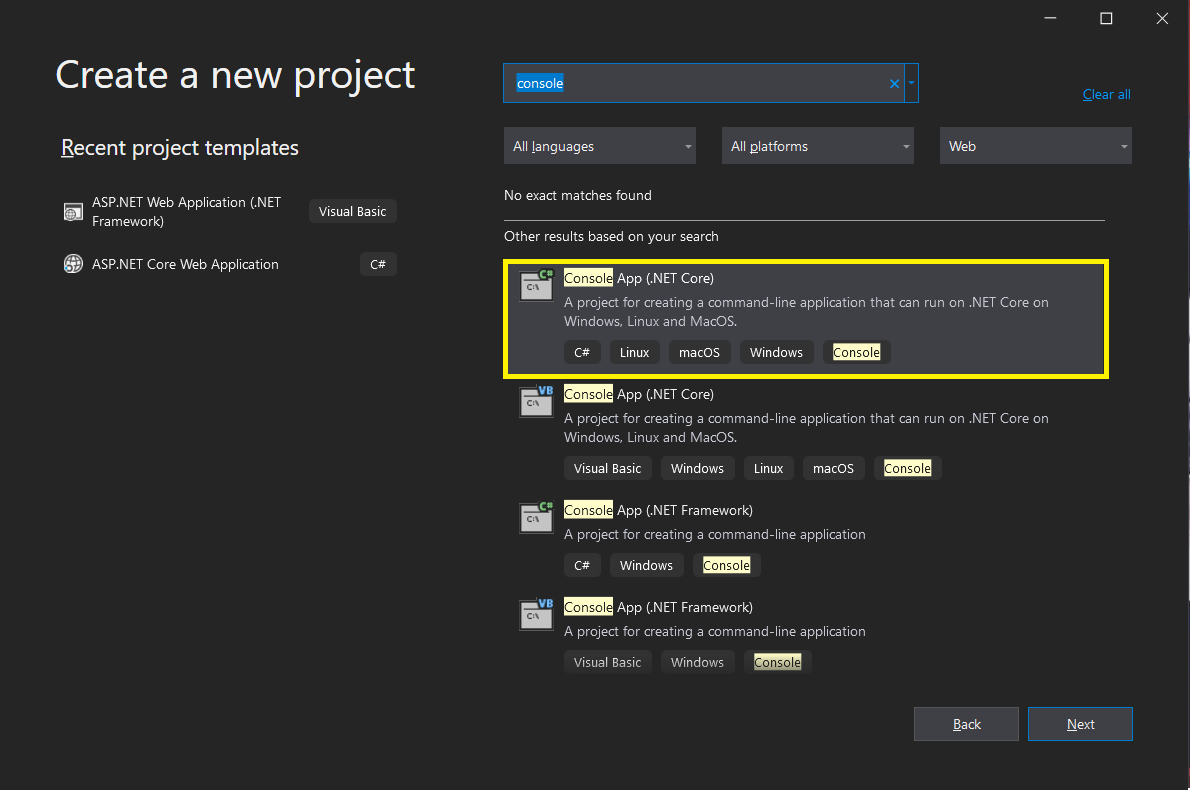
Task: Click the Other results based on your search label
Action: 611,237
